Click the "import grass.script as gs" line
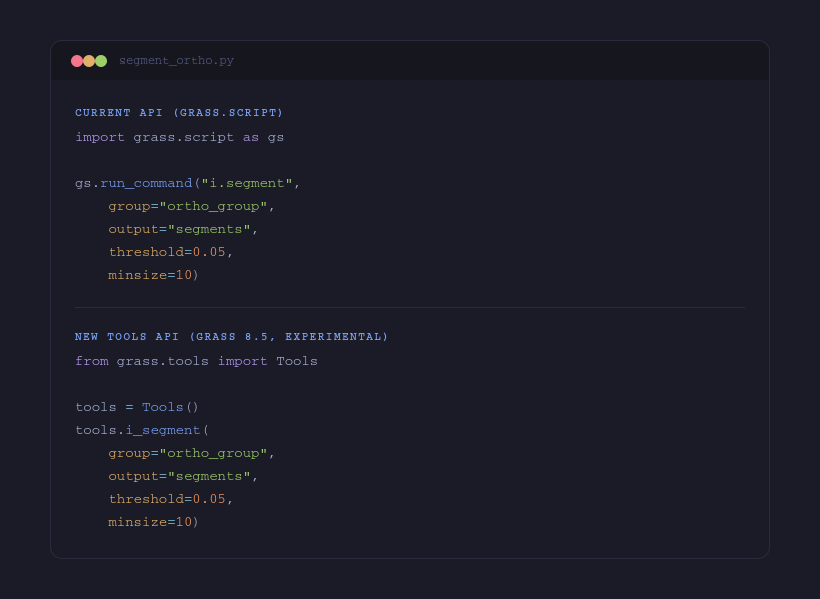Screen dimensions: 820x599 tap(179, 137)
